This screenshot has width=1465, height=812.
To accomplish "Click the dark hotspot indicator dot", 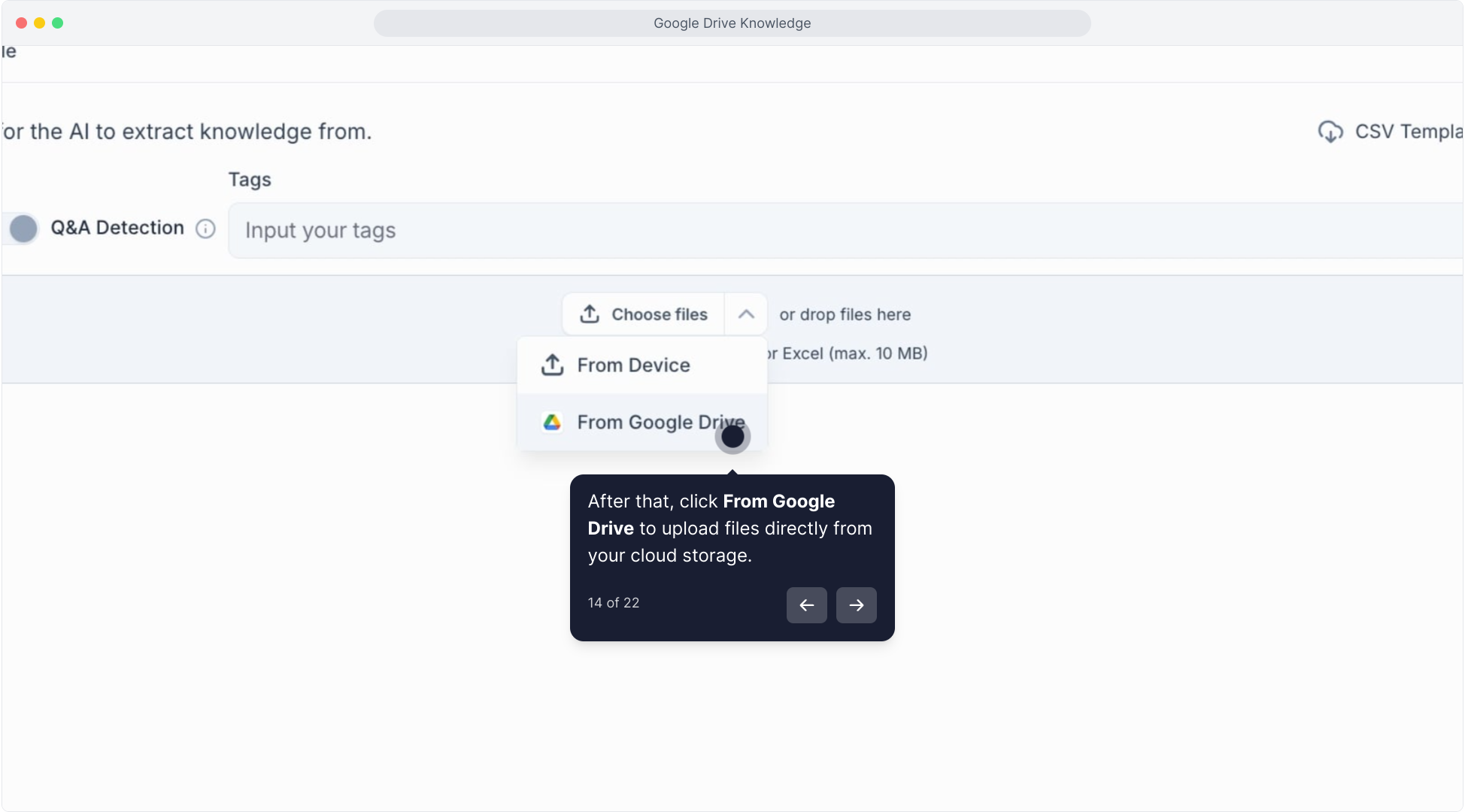I will pyautogui.click(x=732, y=437).
